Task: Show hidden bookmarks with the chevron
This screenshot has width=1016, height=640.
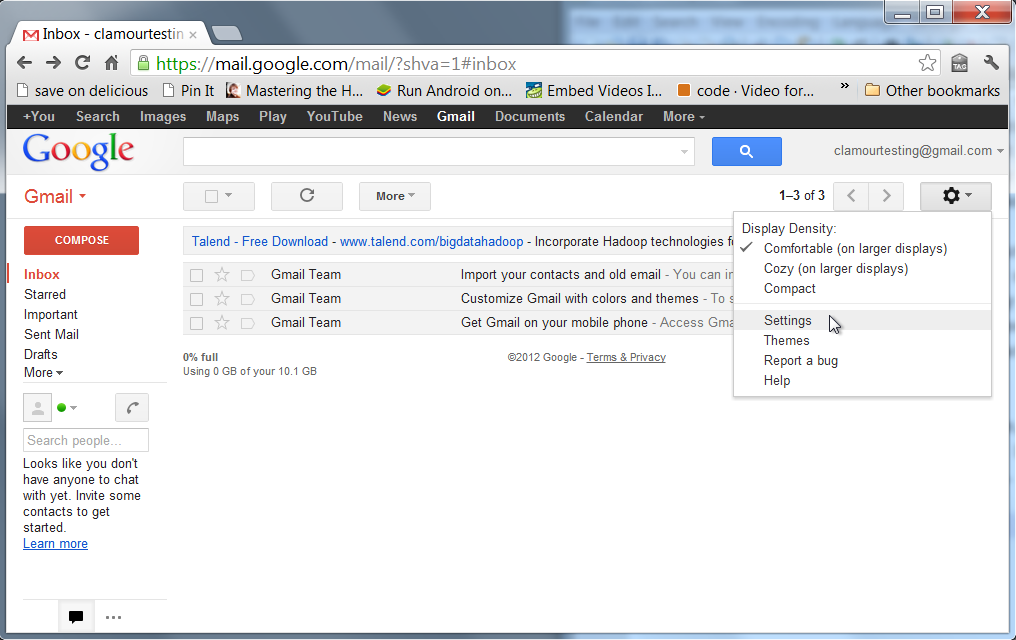Action: point(844,86)
